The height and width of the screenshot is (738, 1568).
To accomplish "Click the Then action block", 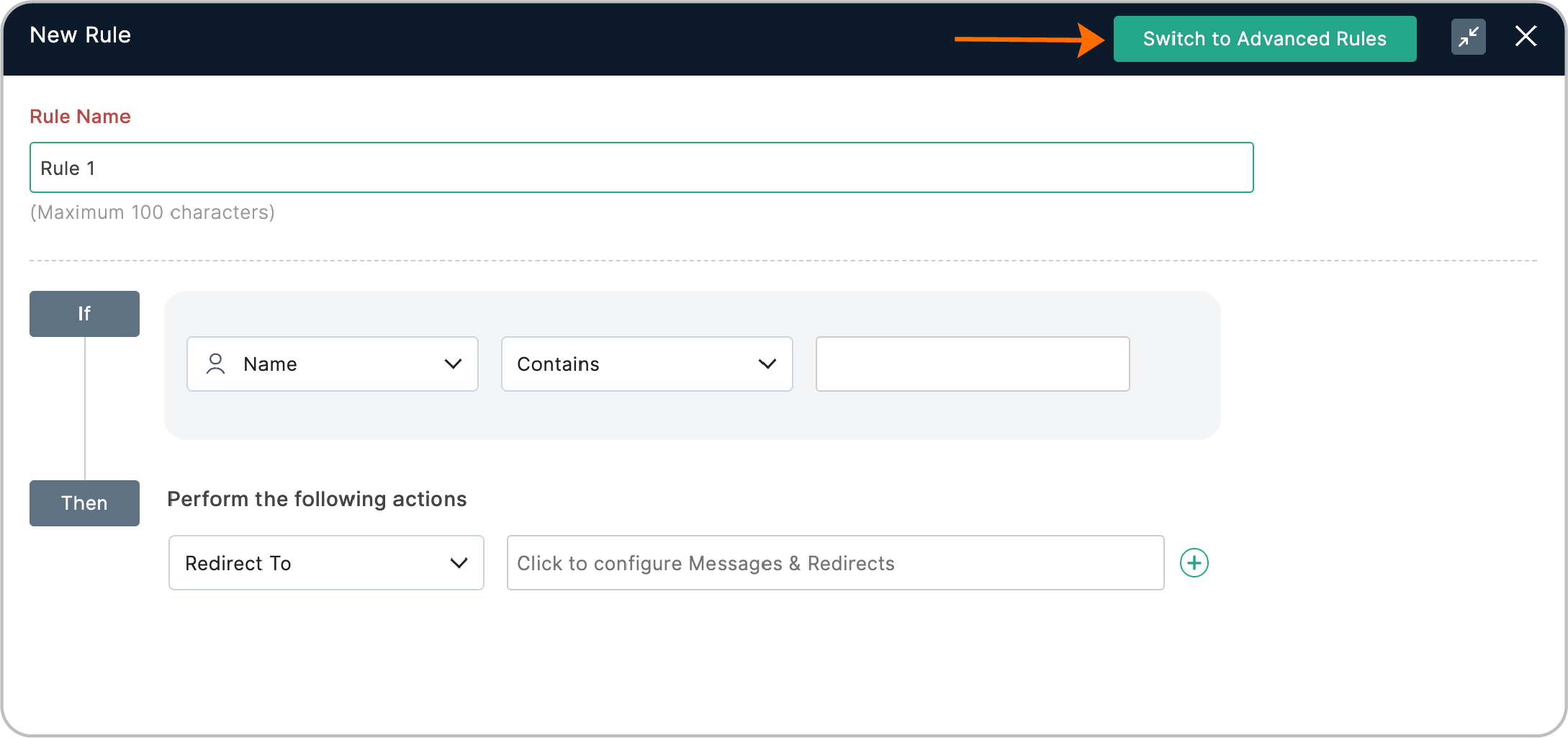I will pos(84,503).
